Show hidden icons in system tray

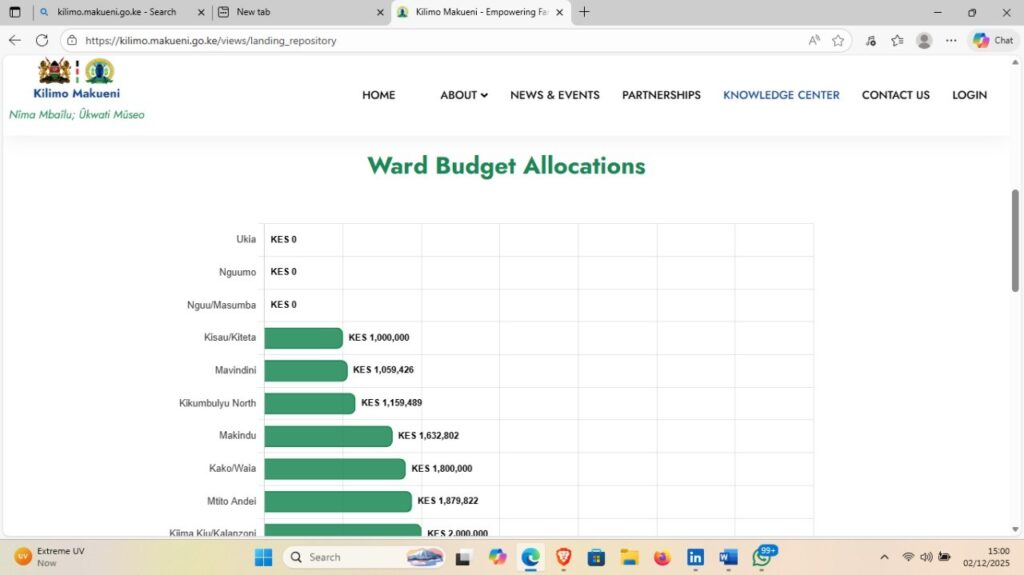click(884, 557)
